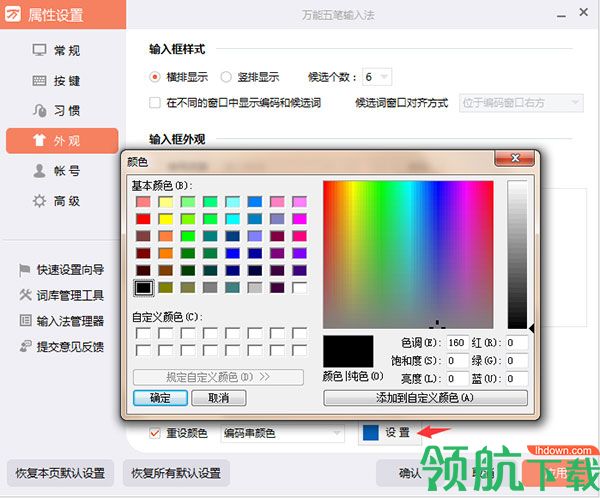Click the 色调 input field
Screen dimensions: 600x498
click(457, 342)
